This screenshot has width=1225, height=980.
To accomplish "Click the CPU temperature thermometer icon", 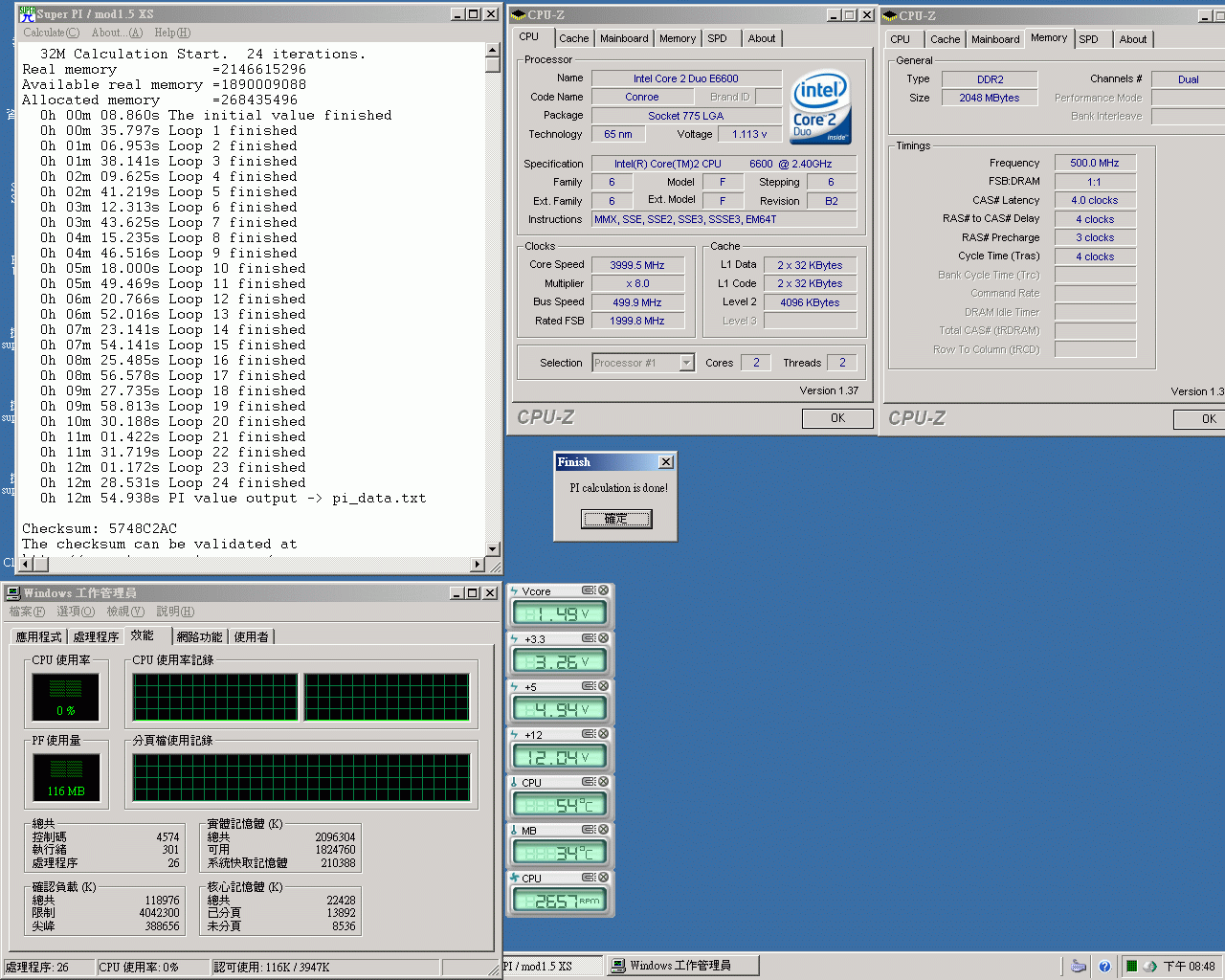I will click(514, 783).
